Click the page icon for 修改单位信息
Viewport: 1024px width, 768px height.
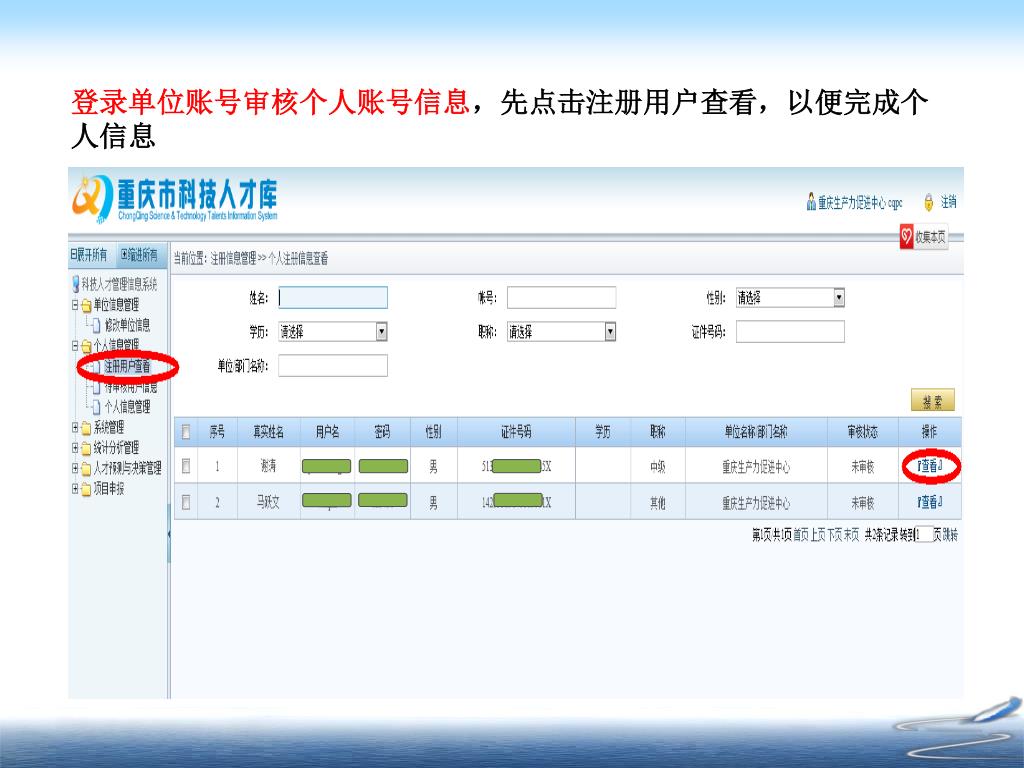point(97,325)
